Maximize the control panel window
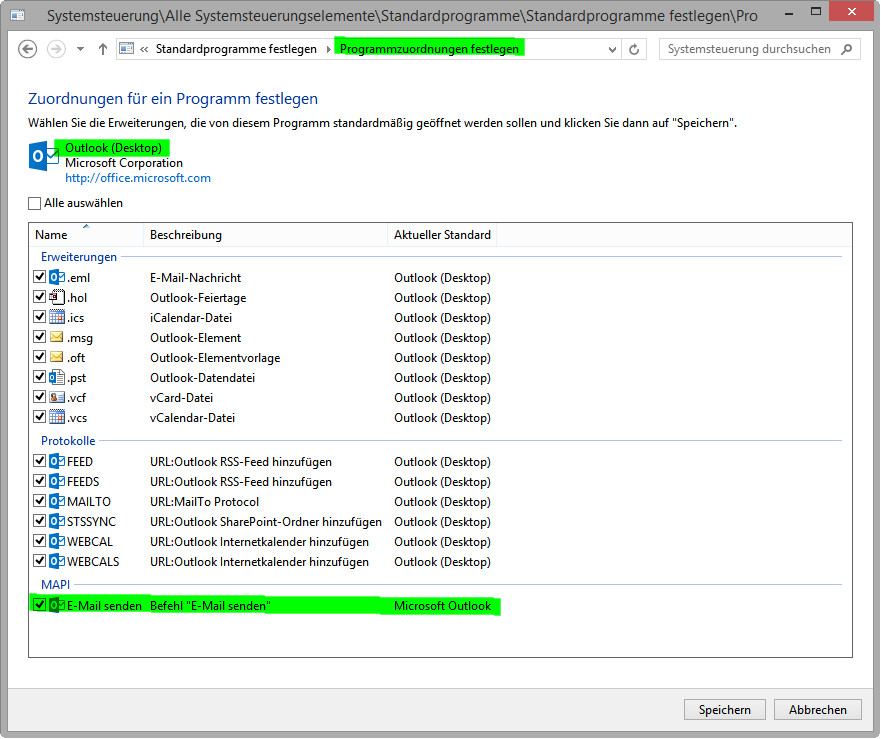 click(816, 11)
